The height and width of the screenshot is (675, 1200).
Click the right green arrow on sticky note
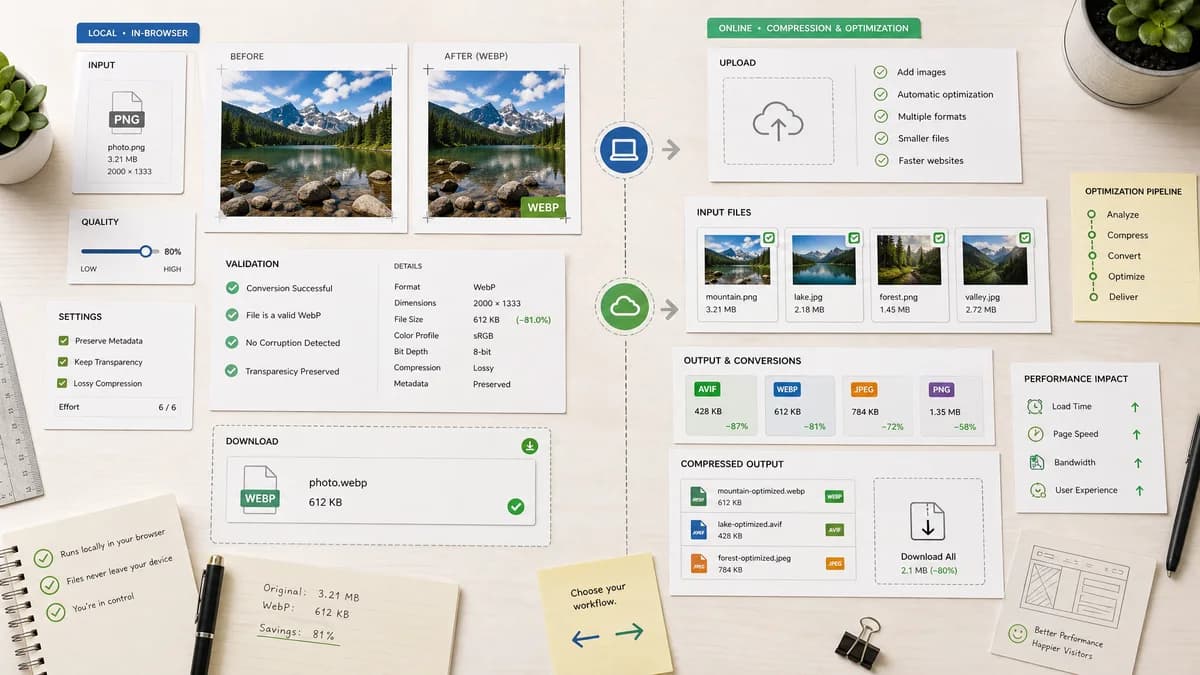629,632
